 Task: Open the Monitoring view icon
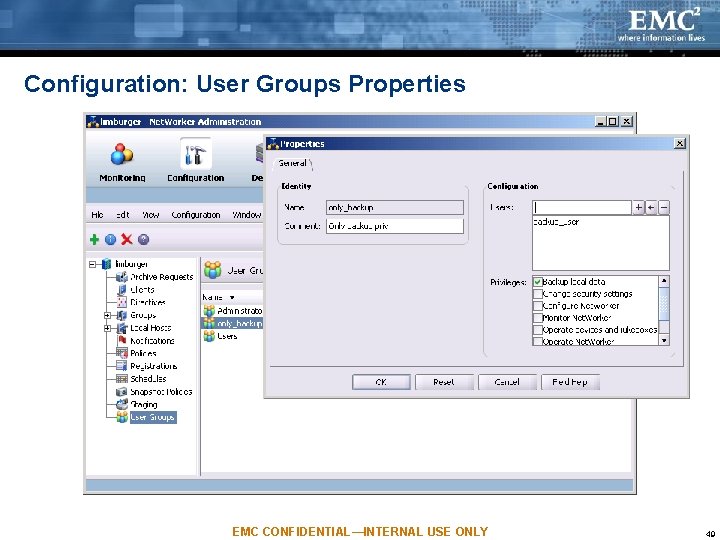coord(122,154)
